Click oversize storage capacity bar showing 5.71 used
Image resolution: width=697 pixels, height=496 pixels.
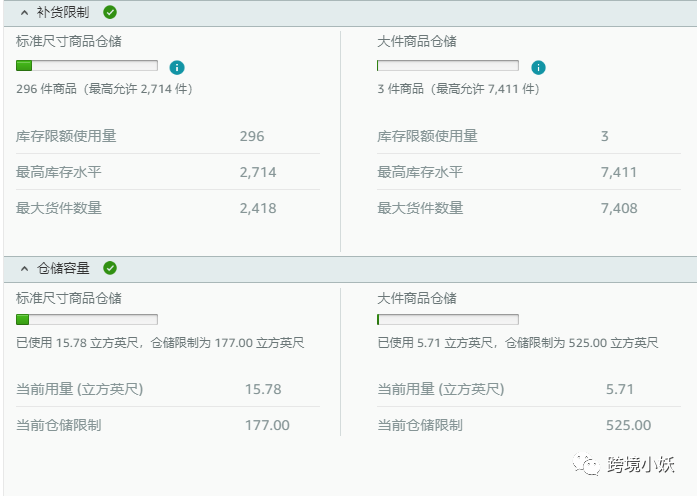[447, 320]
